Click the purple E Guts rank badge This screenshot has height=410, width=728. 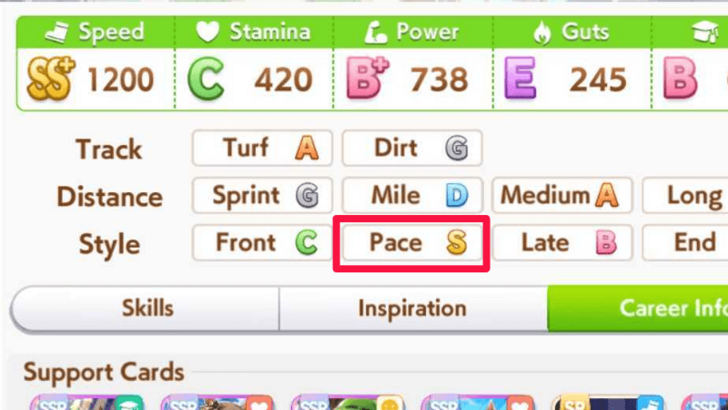point(520,78)
